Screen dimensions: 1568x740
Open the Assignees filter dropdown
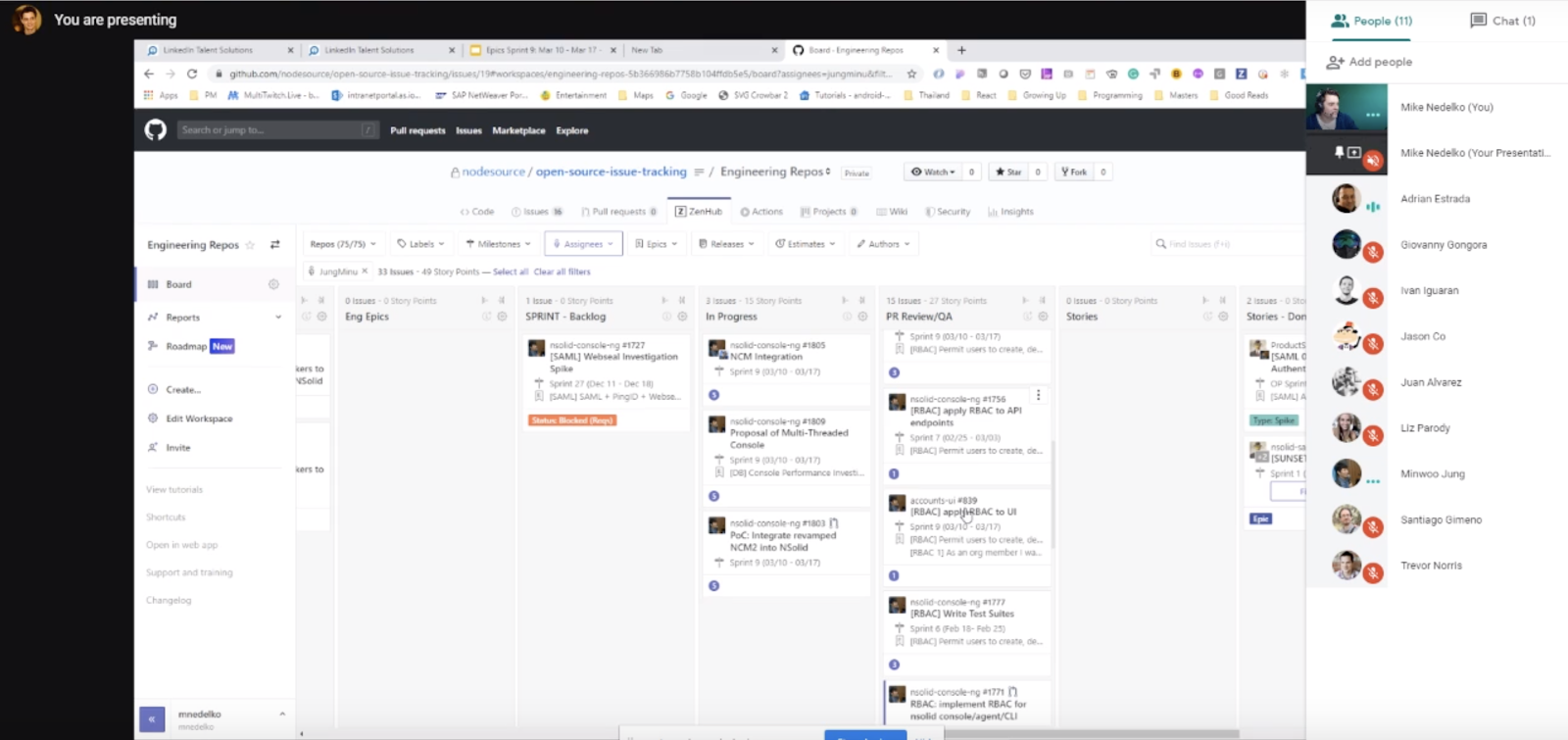(x=583, y=244)
